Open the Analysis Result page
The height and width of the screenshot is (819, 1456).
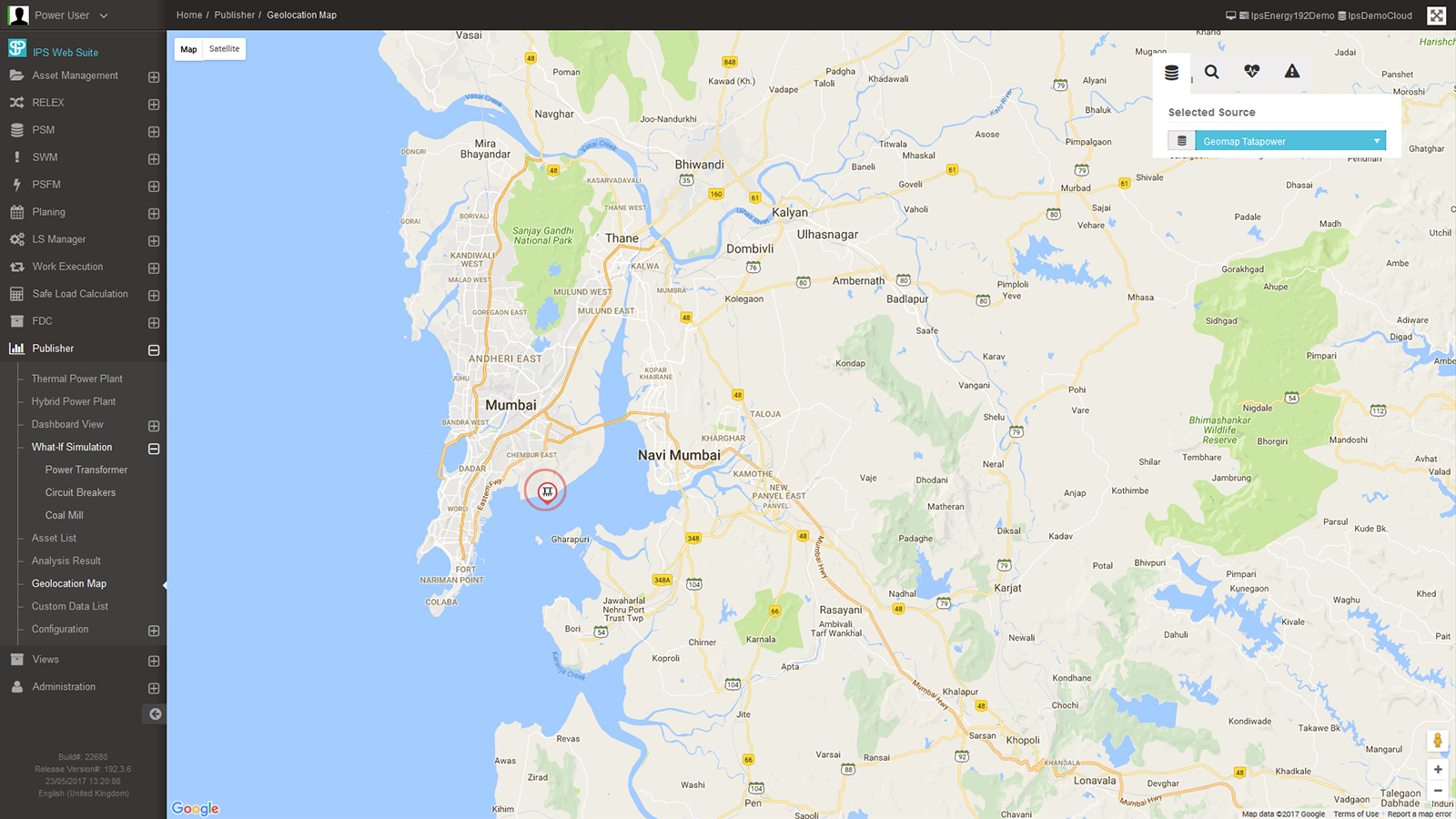pyautogui.click(x=66, y=561)
